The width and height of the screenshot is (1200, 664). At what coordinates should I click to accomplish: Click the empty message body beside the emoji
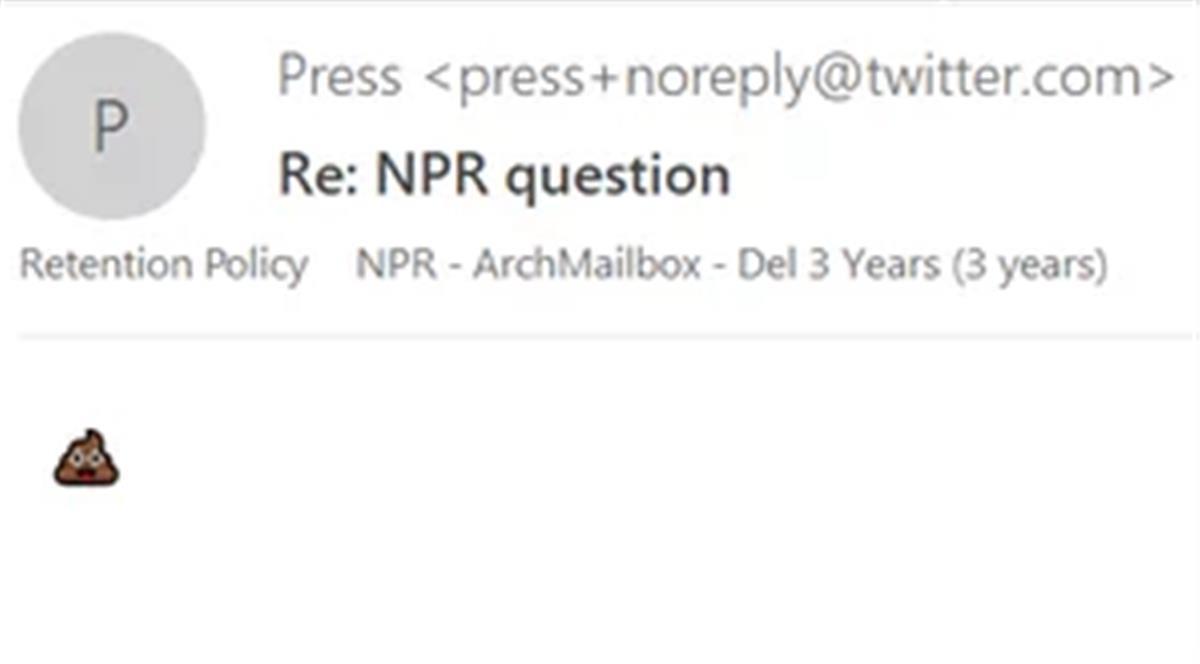[600, 460]
